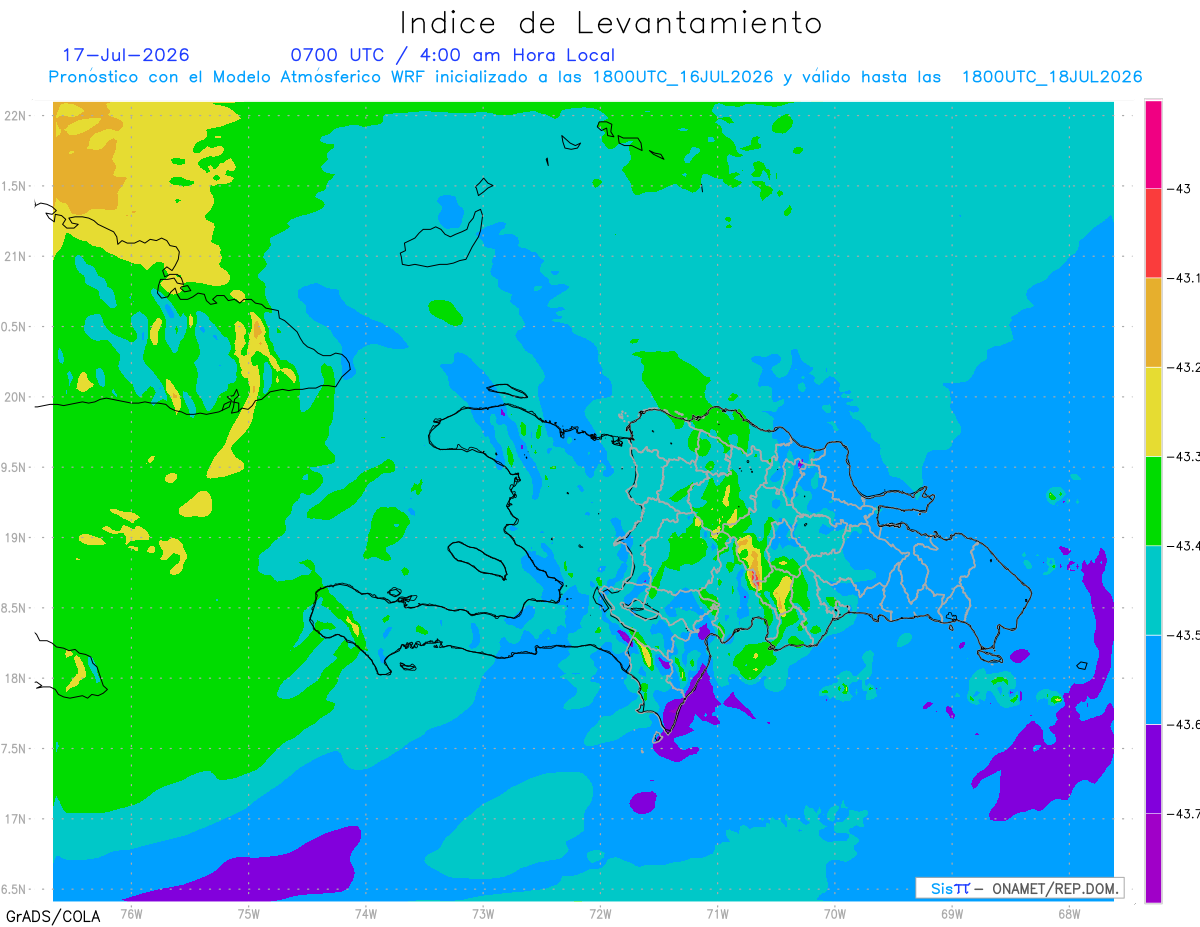
Task: Click the '73W' longitude label
Action: pos(483,912)
